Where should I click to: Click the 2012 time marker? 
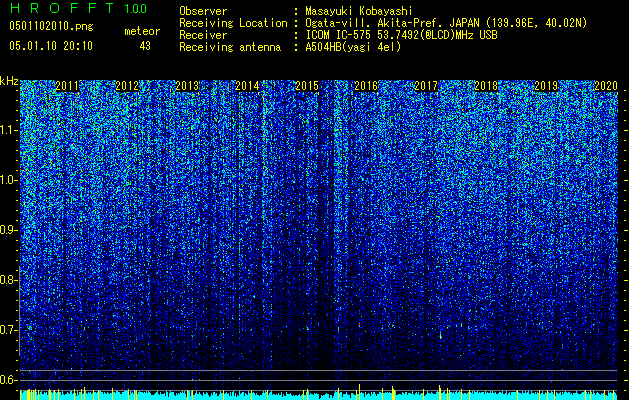pos(127,86)
